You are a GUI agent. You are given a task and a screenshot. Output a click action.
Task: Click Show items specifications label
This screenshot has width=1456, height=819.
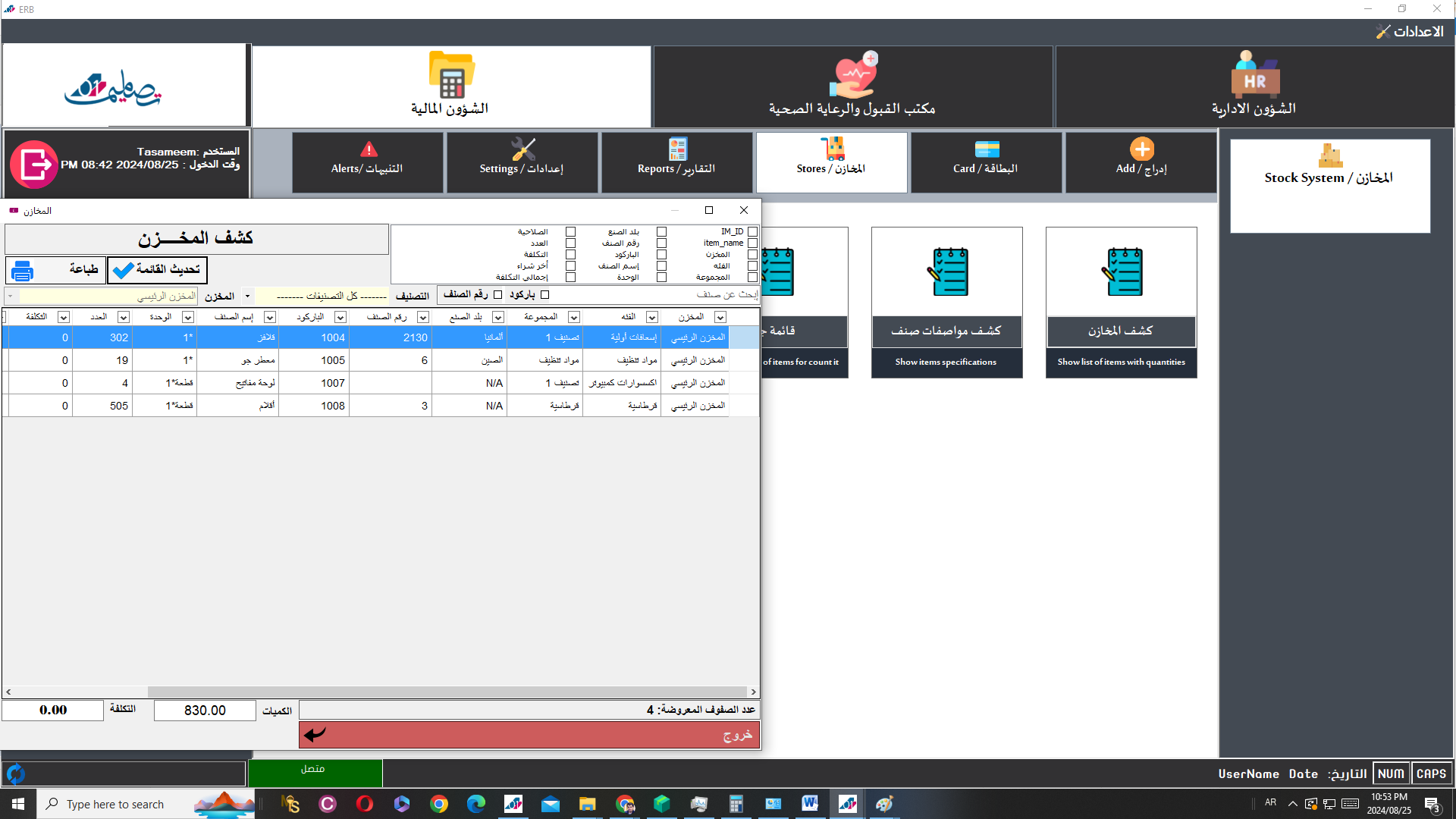pos(946,362)
